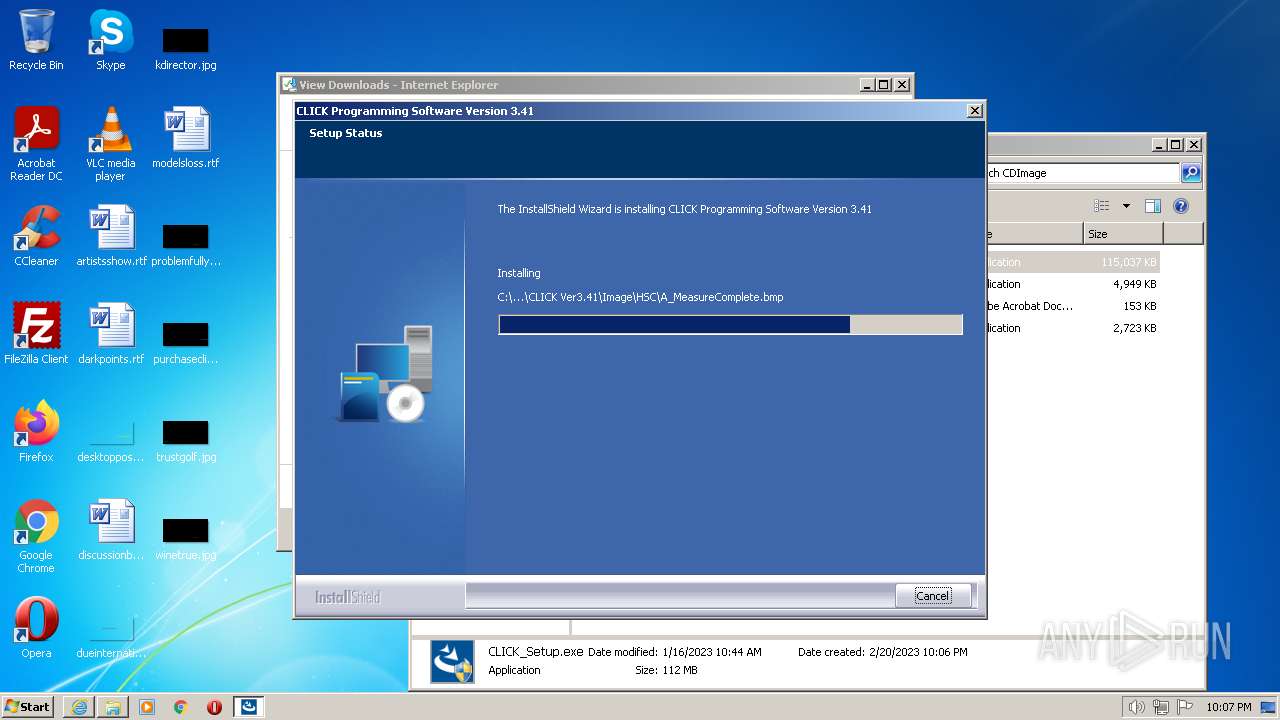The width and height of the screenshot is (1280, 720).
Task: Open the Windows Start menu
Action: [x=28, y=706]
